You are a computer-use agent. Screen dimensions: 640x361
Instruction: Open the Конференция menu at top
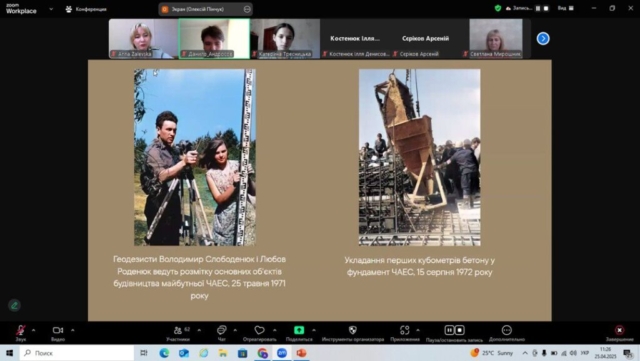coord(86,9)
